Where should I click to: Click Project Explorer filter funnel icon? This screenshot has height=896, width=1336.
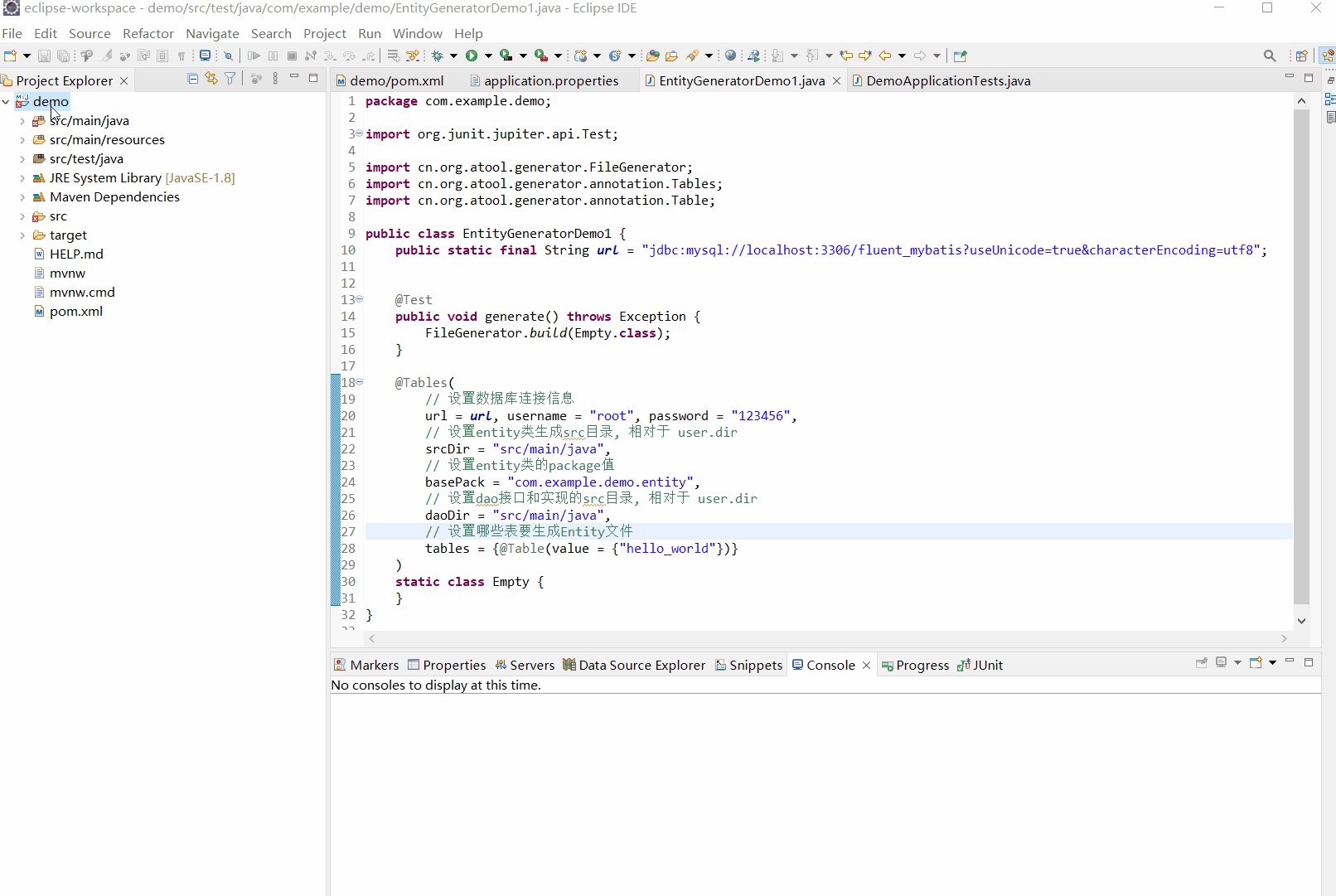coord(230,79)
